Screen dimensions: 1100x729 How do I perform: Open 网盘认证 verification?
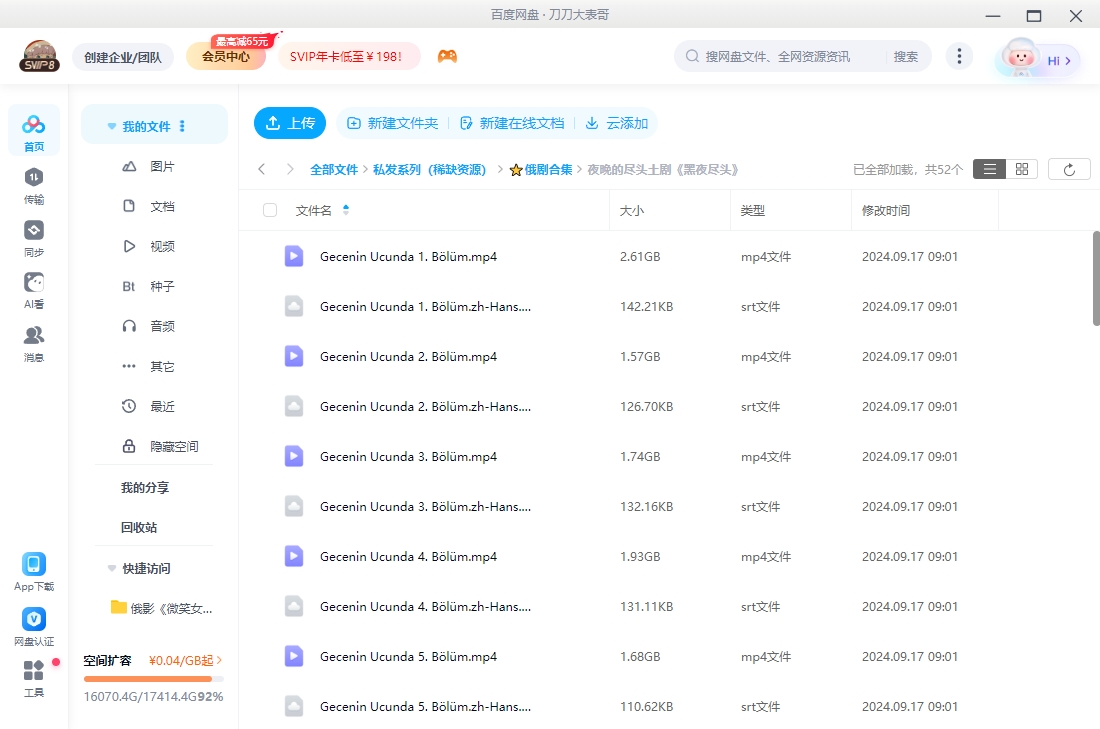click(33, 621)
